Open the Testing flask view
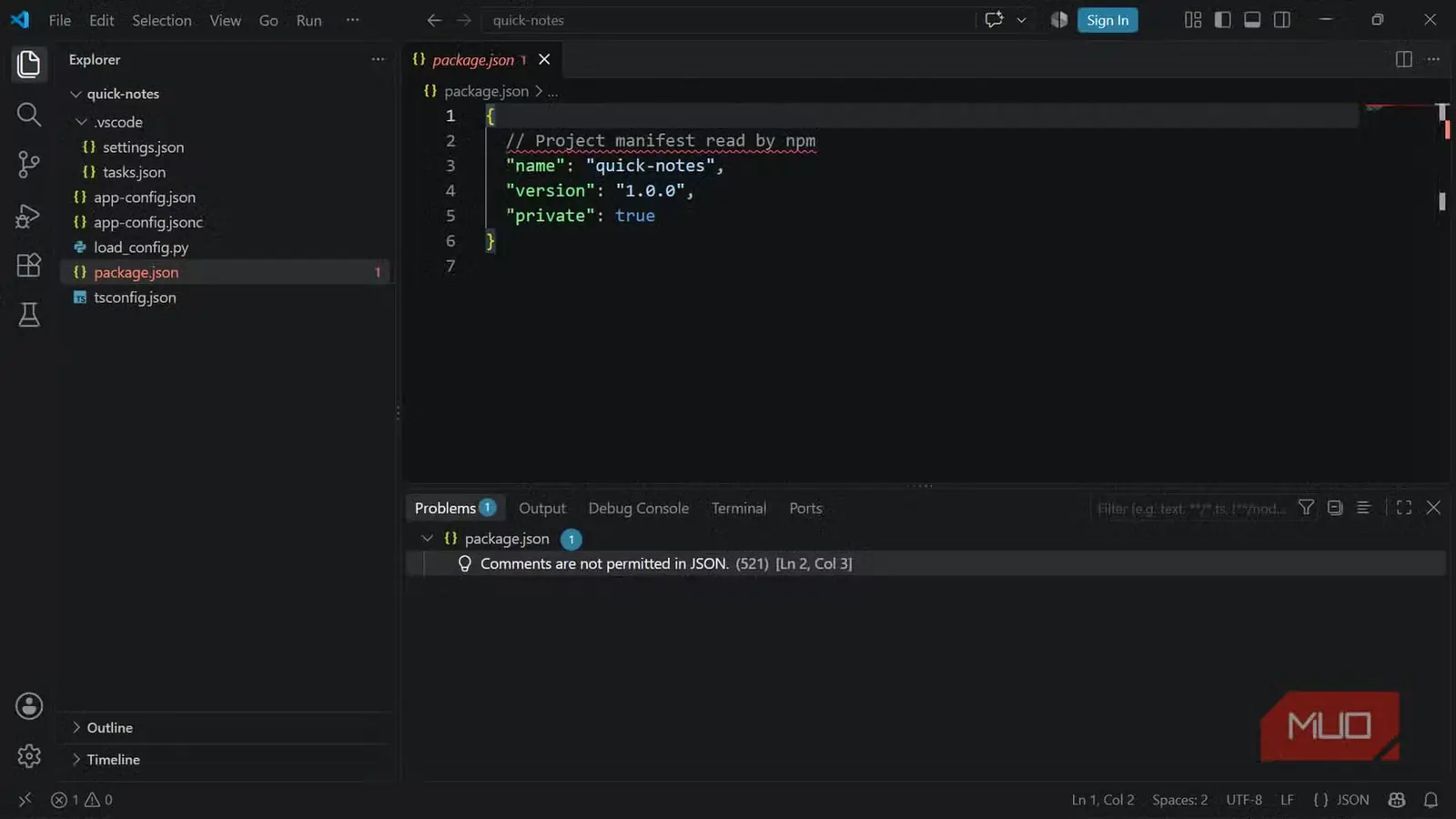 [29, 315]
